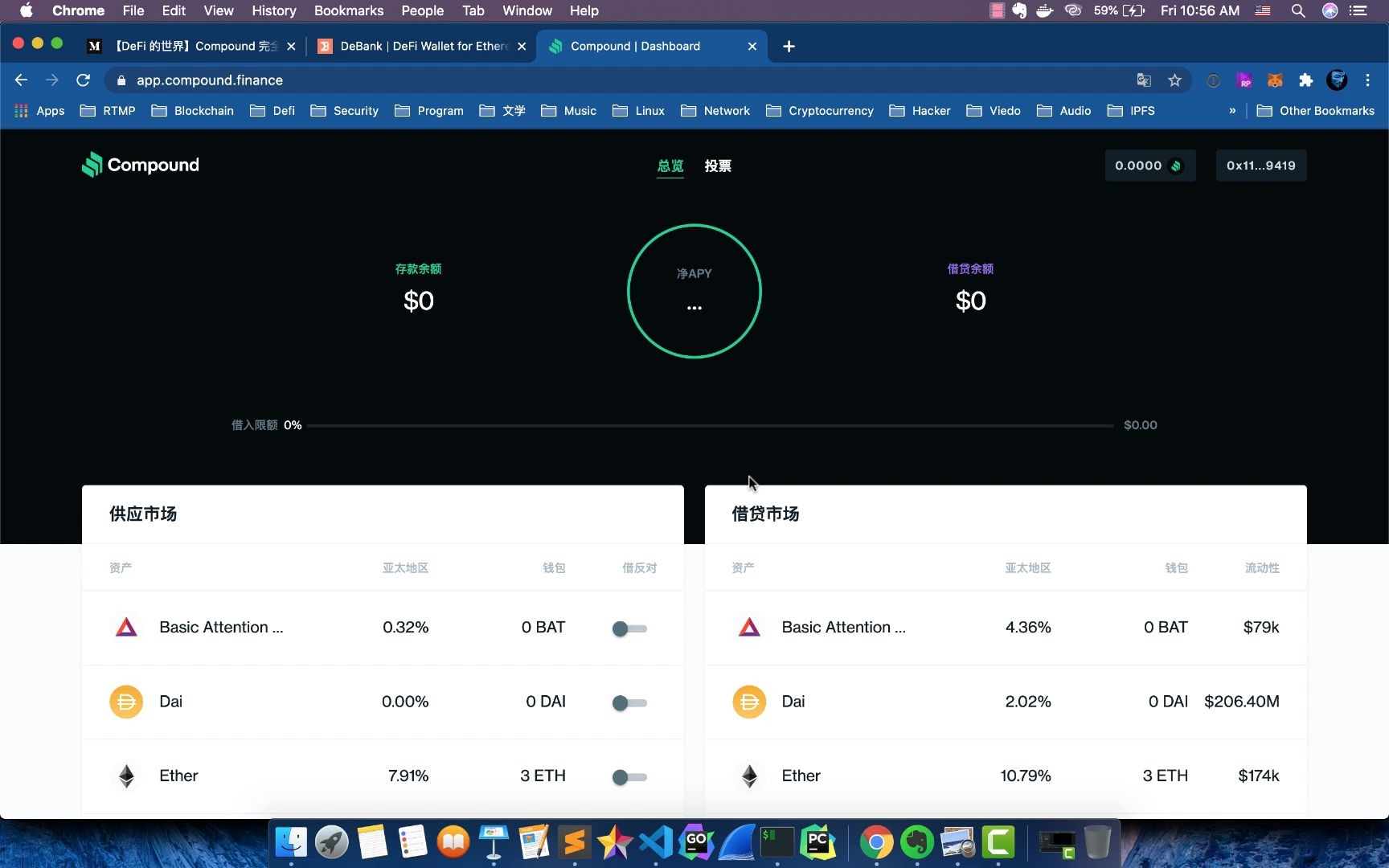
Task: Click the 7.91% Ether supply rate
Action: (x=408, y=776)
